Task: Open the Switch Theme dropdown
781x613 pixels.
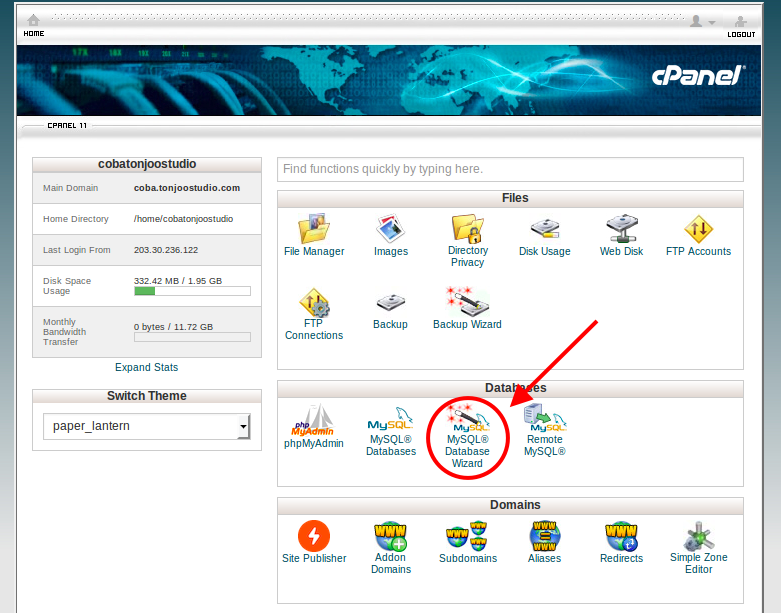Action: pos(146,426)
